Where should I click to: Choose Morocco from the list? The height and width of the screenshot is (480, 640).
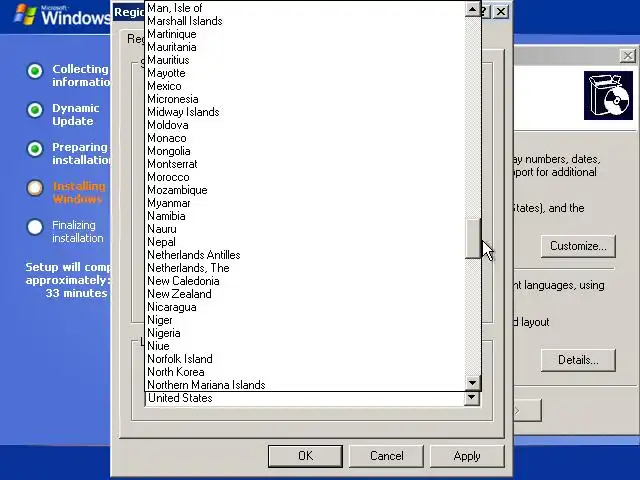(x=305, y=177)
